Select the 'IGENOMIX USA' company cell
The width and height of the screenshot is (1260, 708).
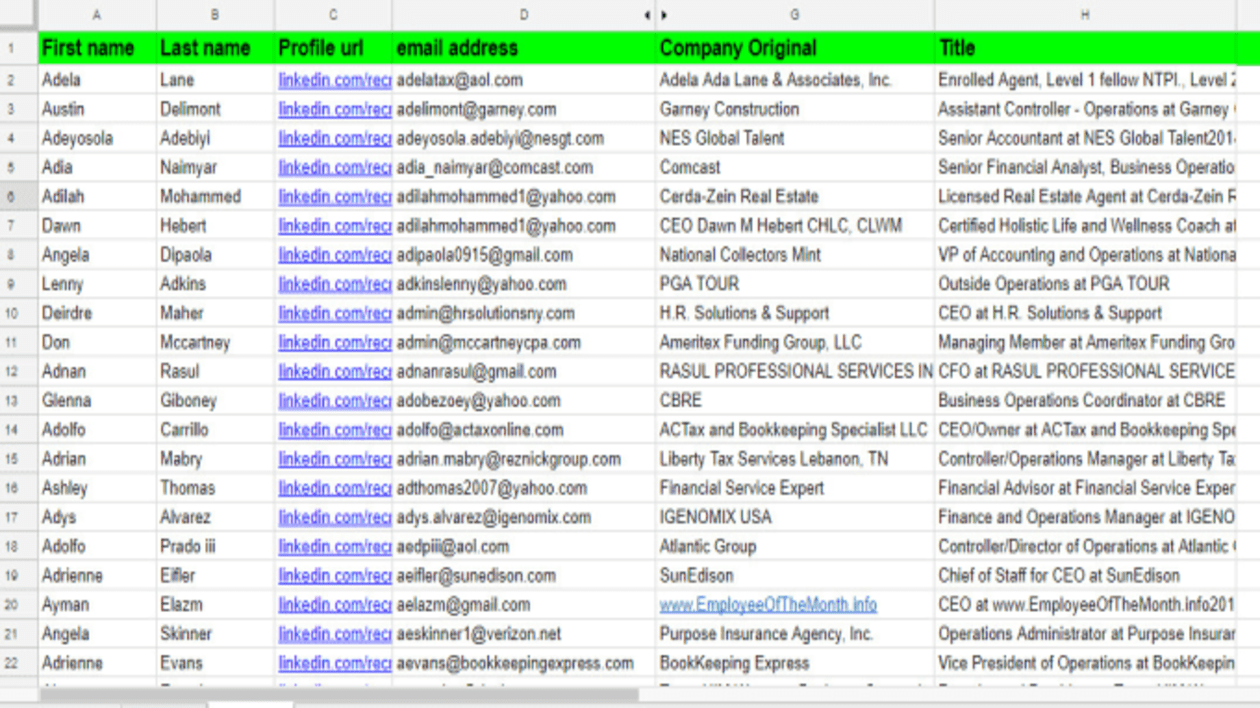[x=795, y=518]
